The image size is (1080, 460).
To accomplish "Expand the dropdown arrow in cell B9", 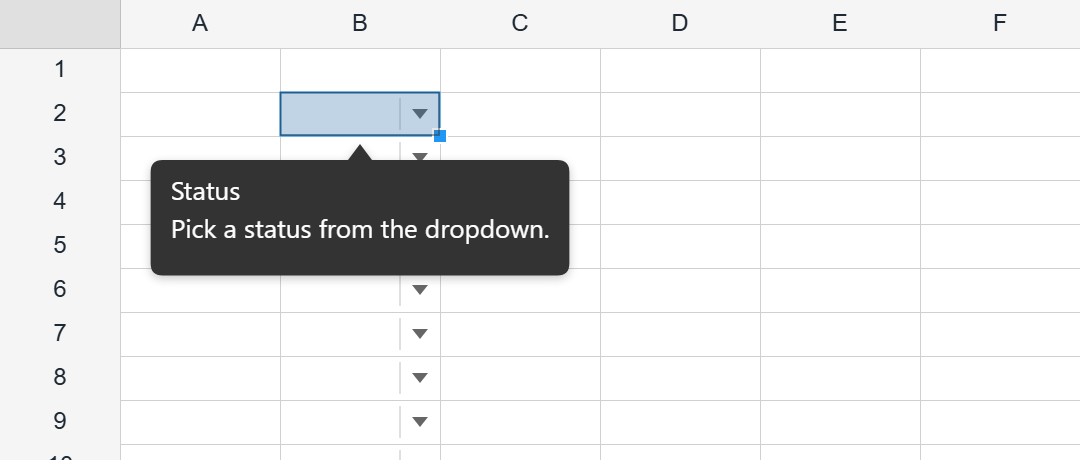I will 419,422.
